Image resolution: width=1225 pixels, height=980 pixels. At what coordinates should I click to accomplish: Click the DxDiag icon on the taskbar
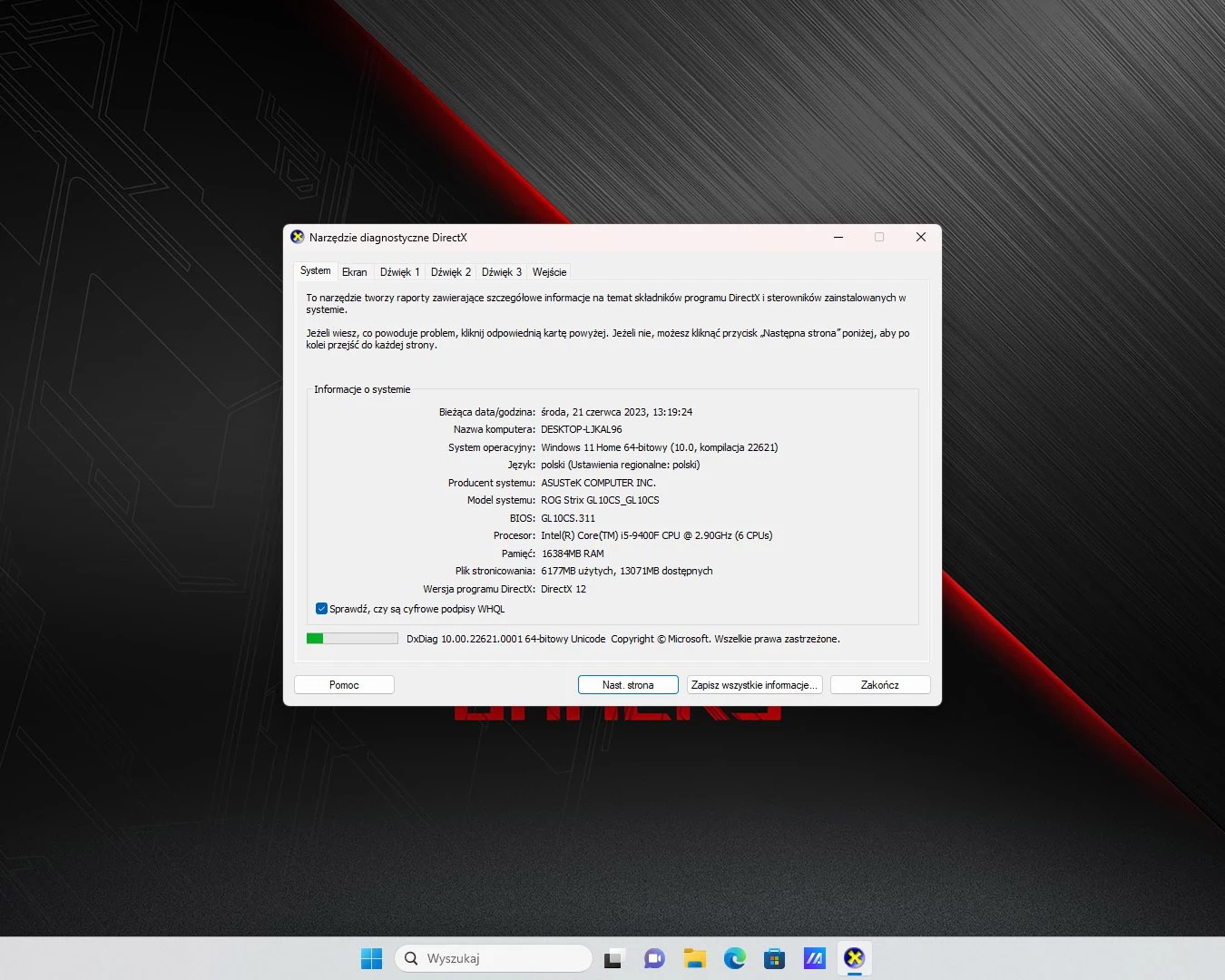pos(854,958)
